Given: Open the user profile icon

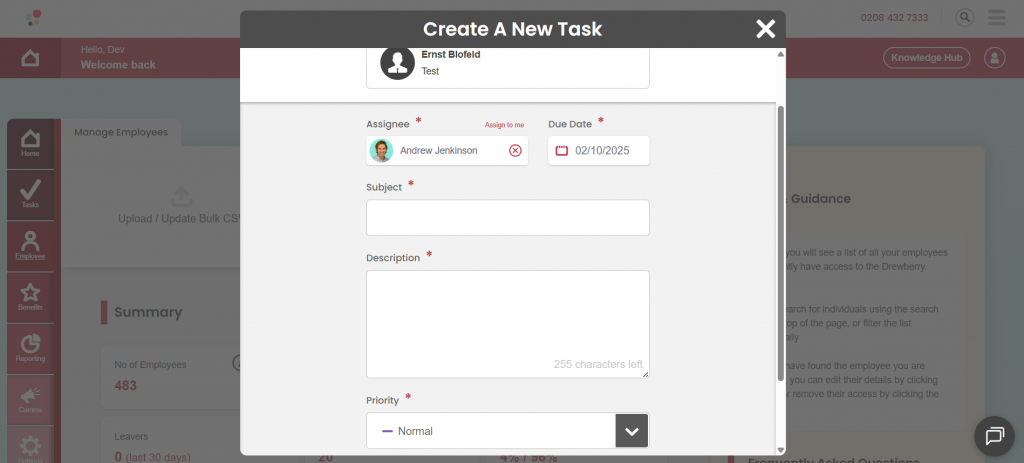Looking at the screenshot, I should (995, 58).
